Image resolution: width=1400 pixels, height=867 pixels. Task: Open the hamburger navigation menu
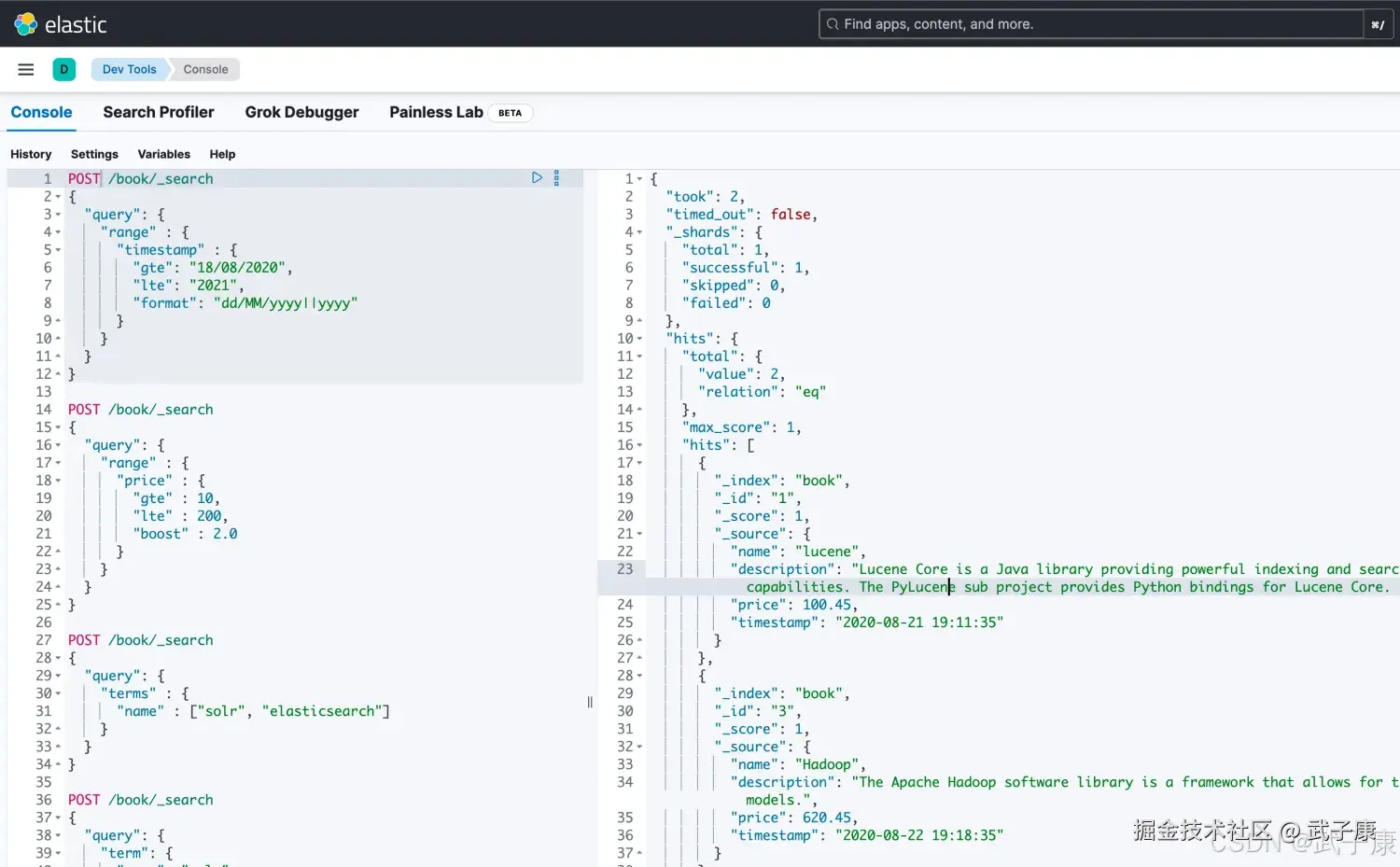(x=26, y=69)
